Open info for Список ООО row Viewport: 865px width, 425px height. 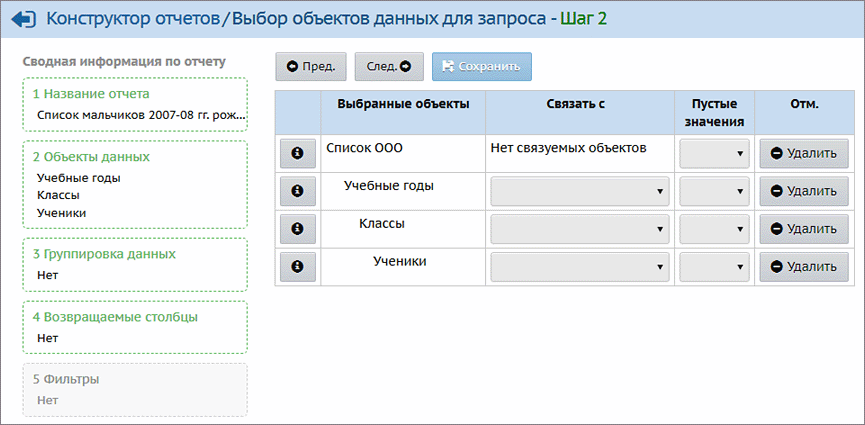(298, 153)
